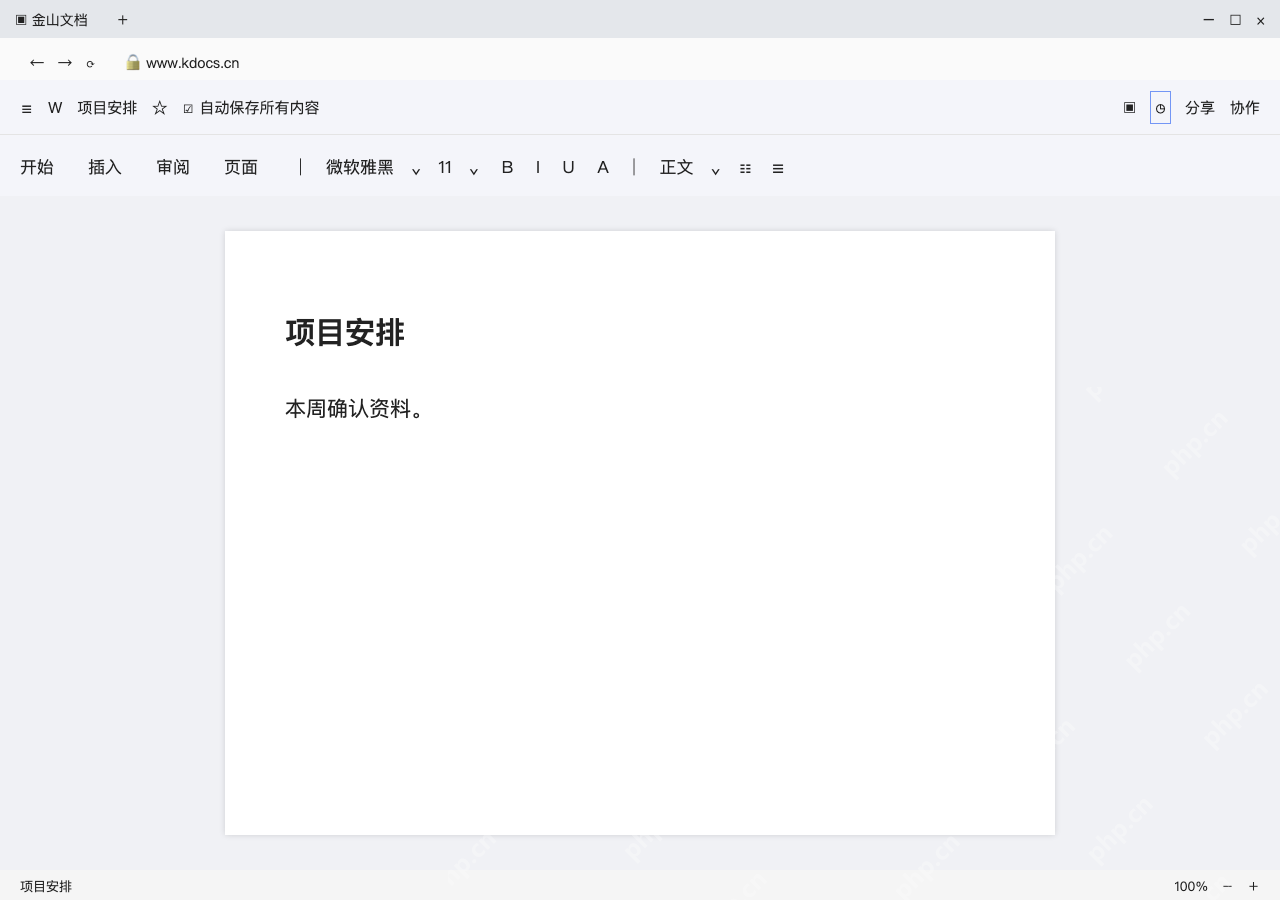Zoom in with the plus button
The width and height of the screenshot is (1280, 900).
pos(1253,887)
